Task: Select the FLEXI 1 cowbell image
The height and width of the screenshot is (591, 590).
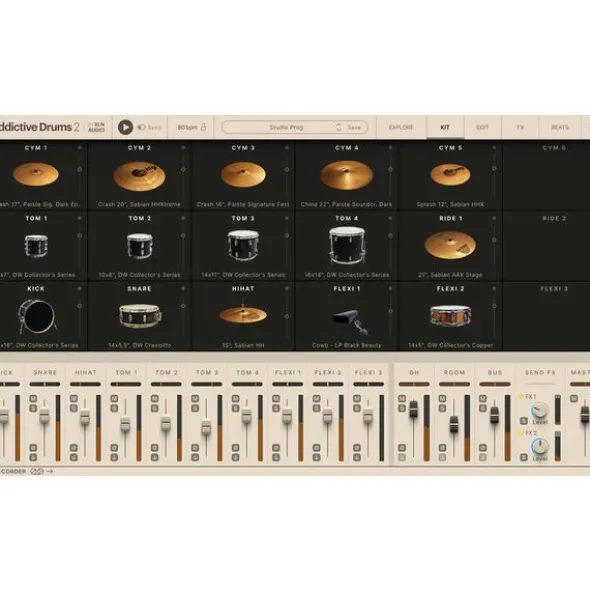Action: pos(350,322)
